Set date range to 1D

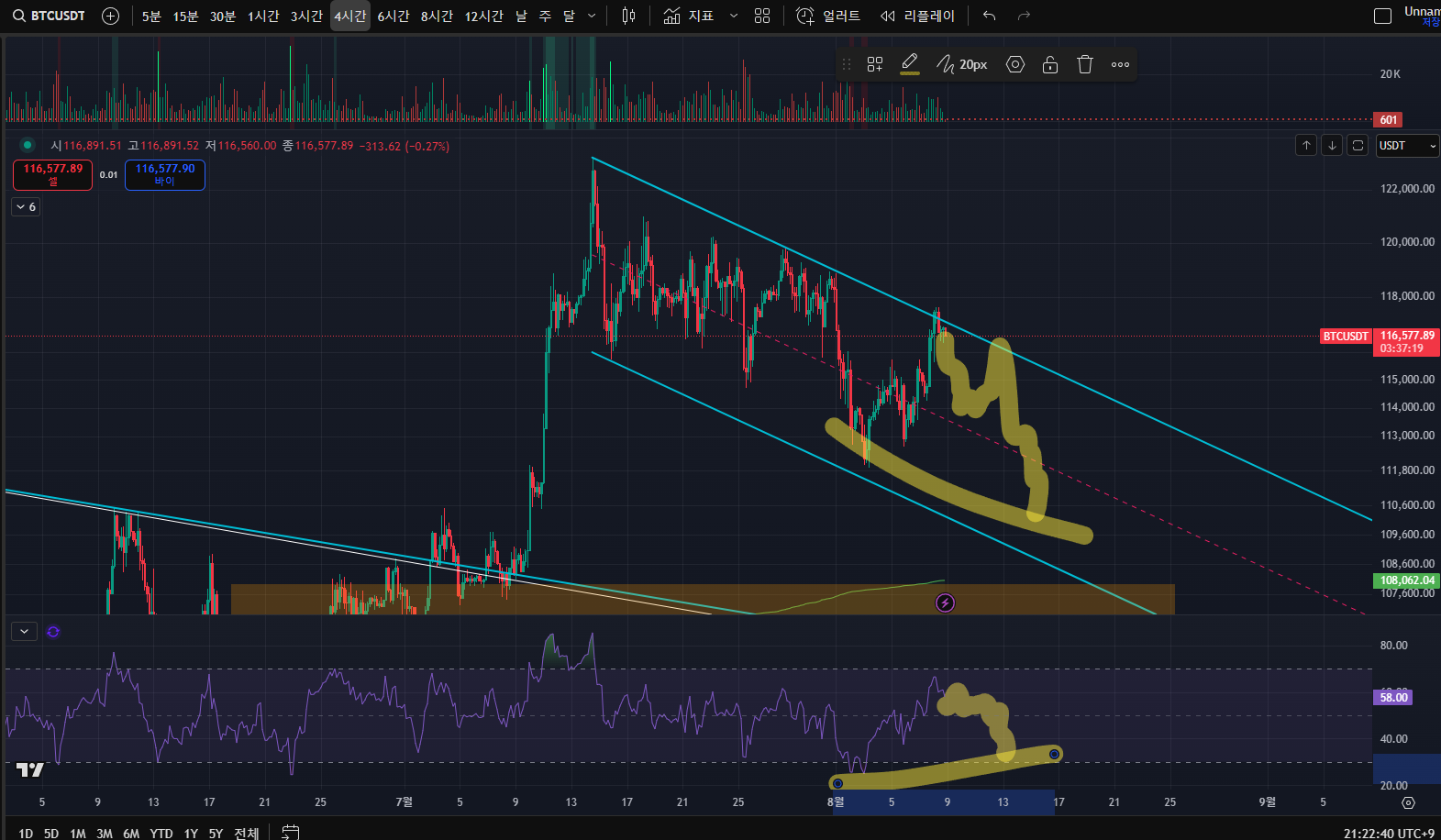click(x=26, y=833)
